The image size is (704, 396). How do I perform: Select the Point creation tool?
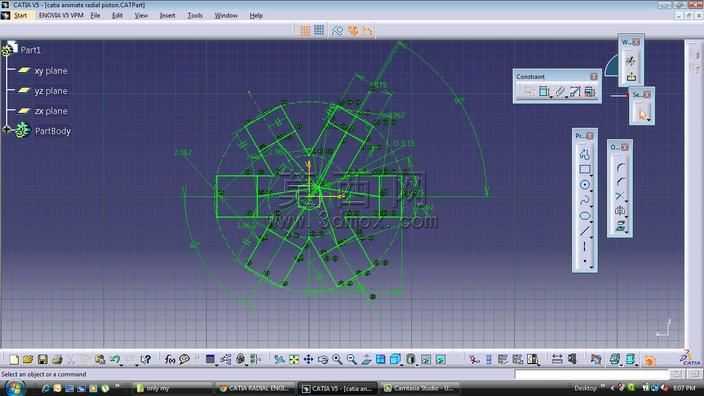tap(584, 261)
